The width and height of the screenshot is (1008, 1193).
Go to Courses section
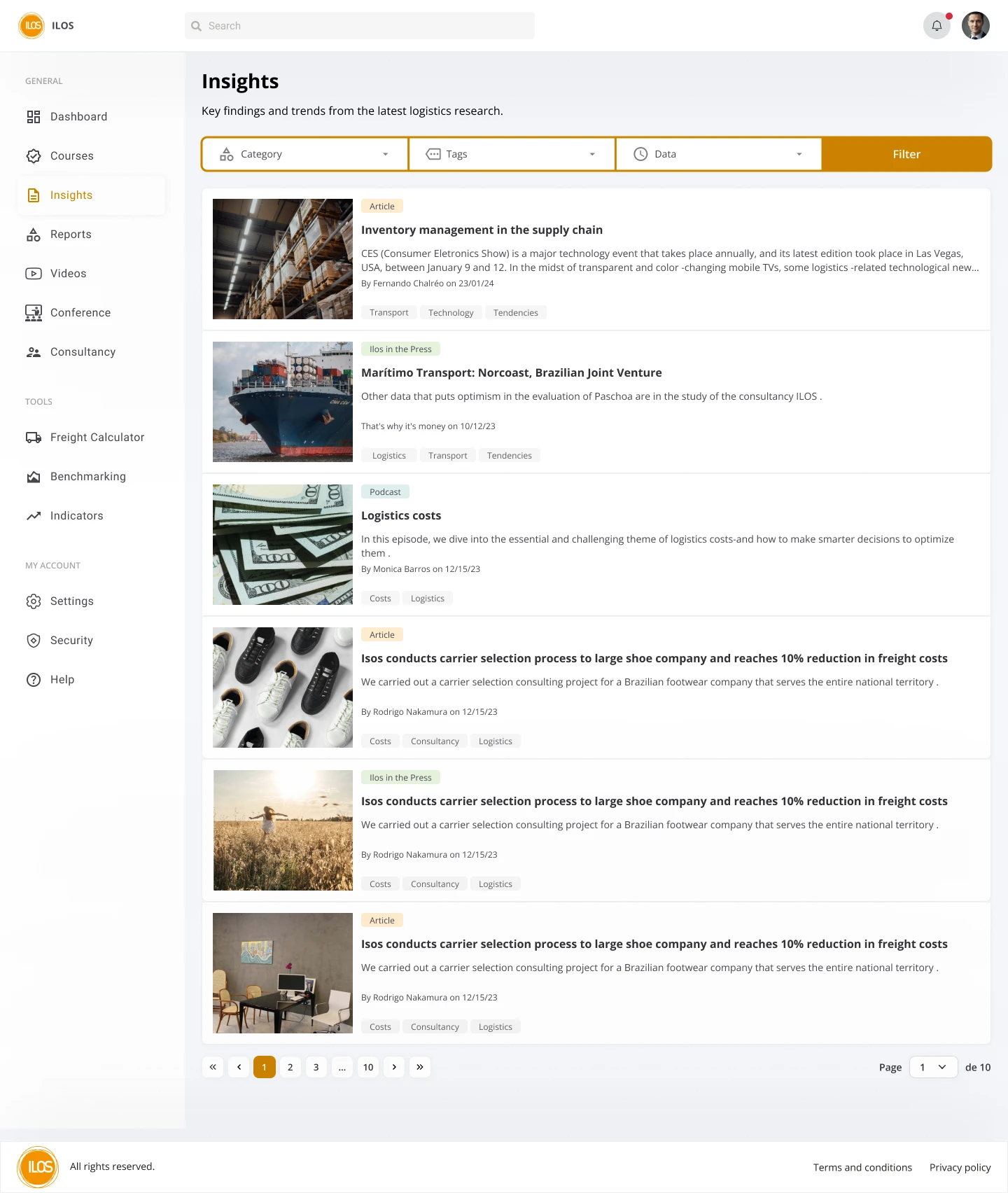(91, 156)
